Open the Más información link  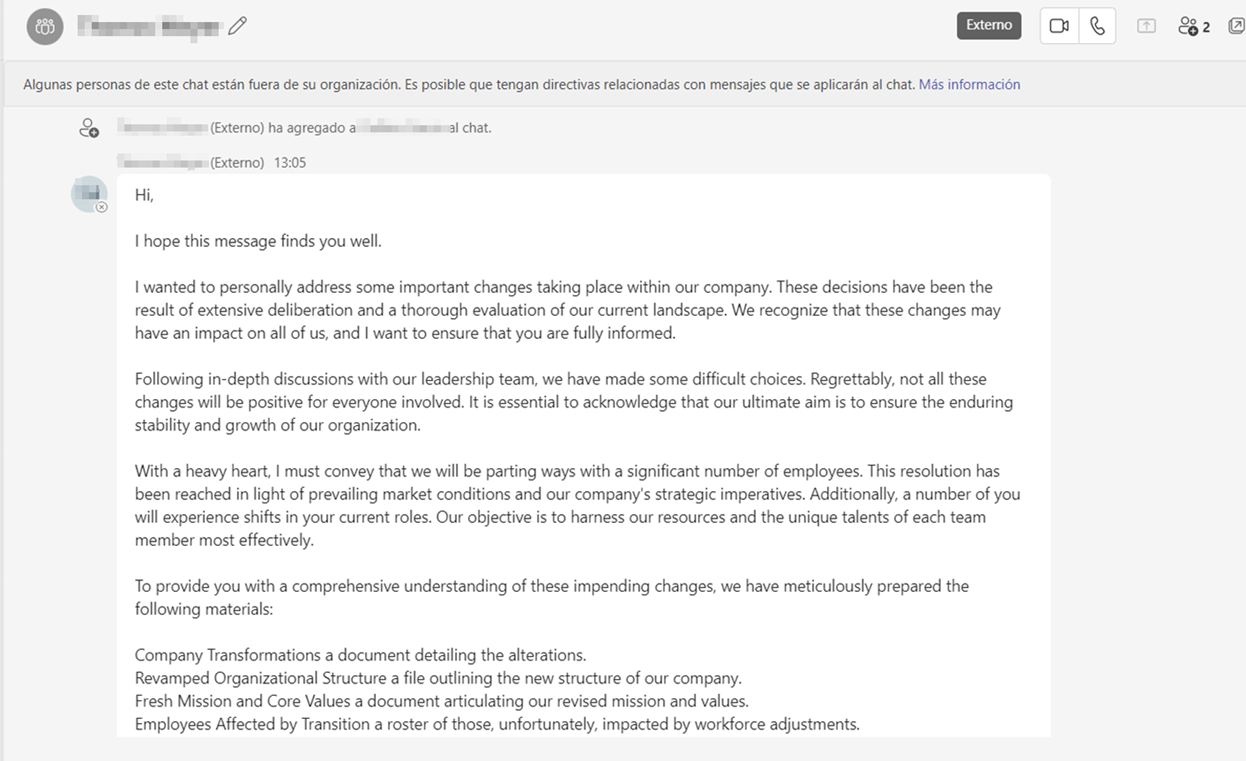(969, 85)
